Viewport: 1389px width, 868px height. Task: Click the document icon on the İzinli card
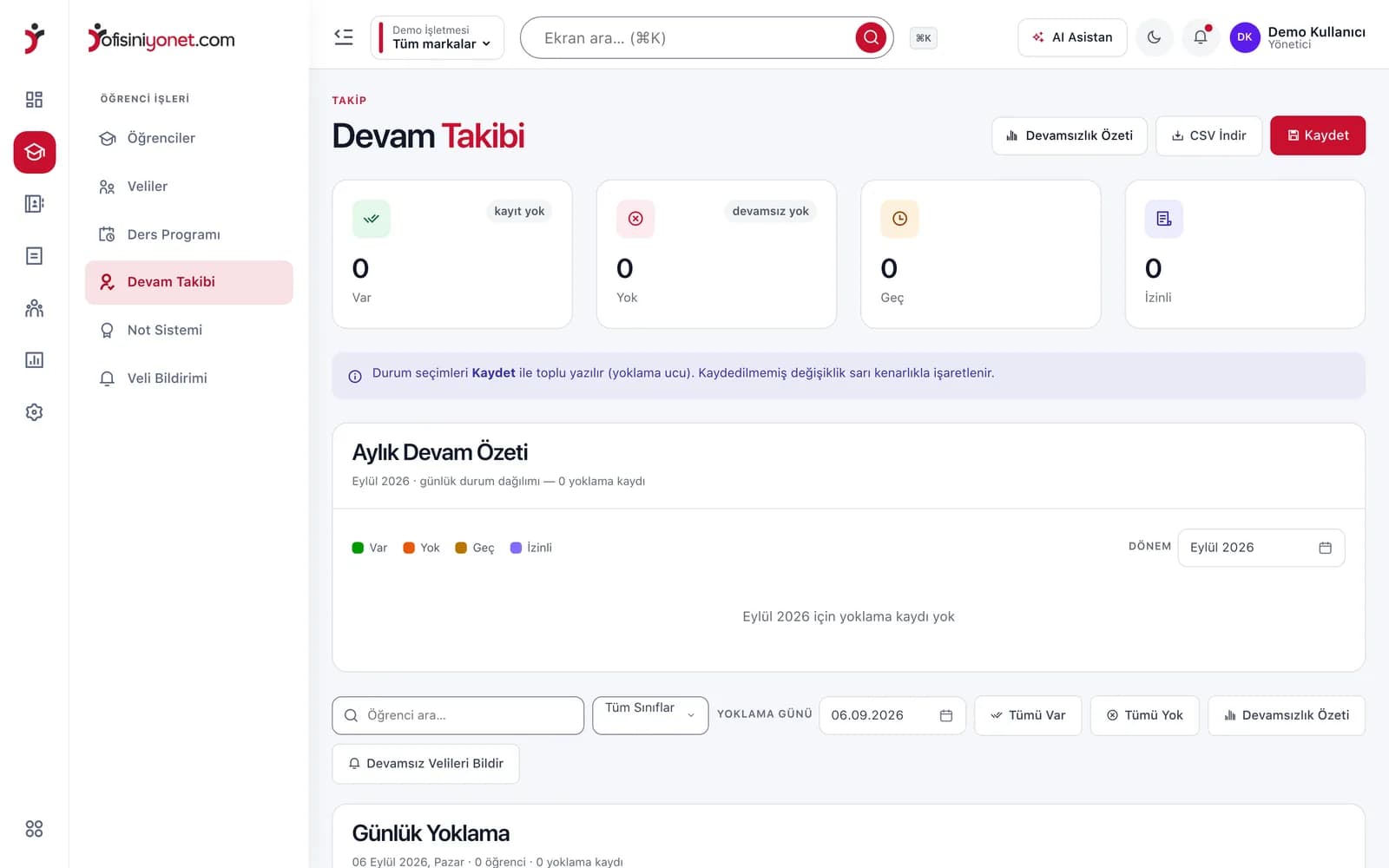[1163, 219]
